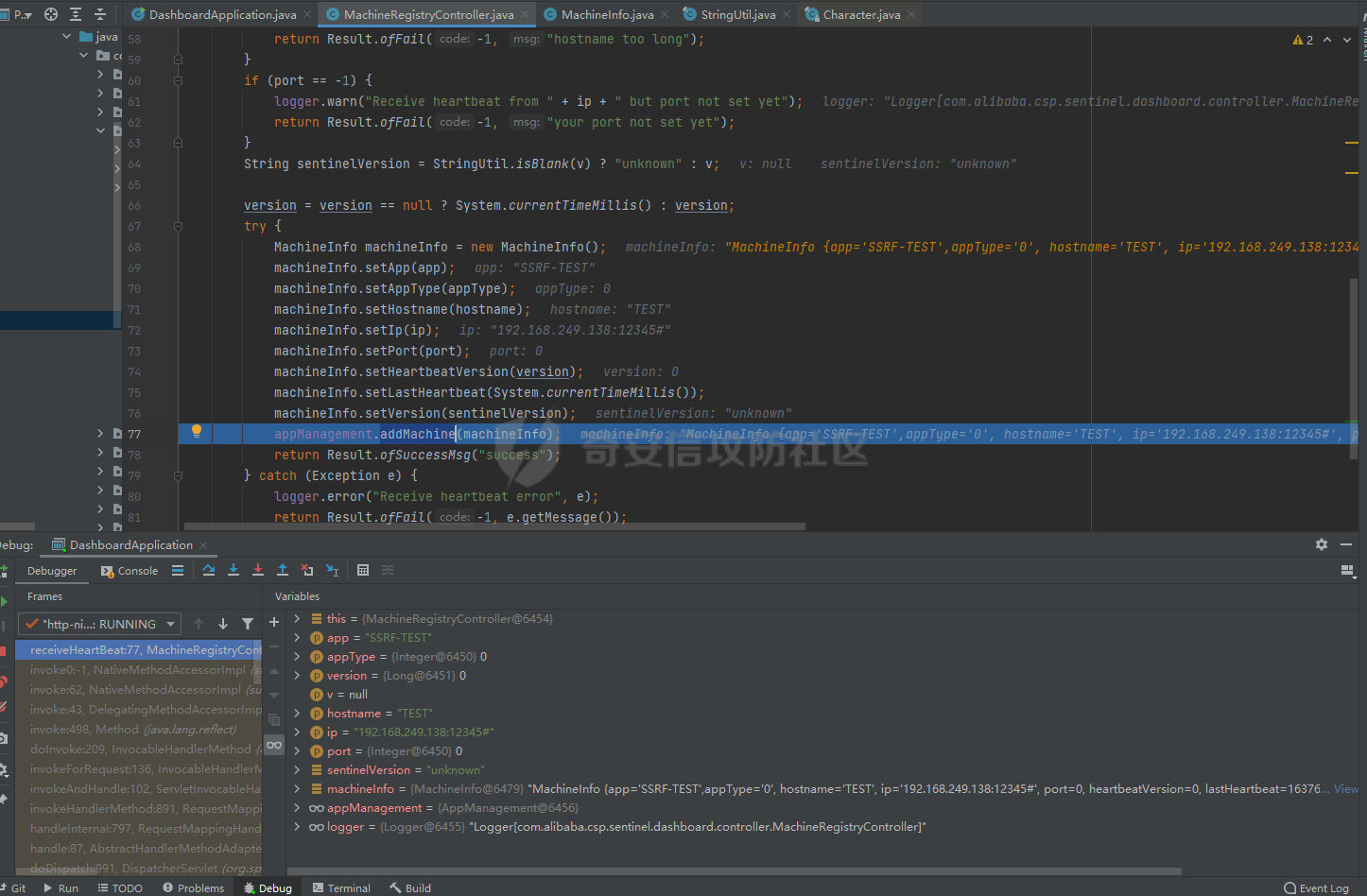Open the Event Log
This screenshot has width=1367, height=896.
[x=1317, y=887]
